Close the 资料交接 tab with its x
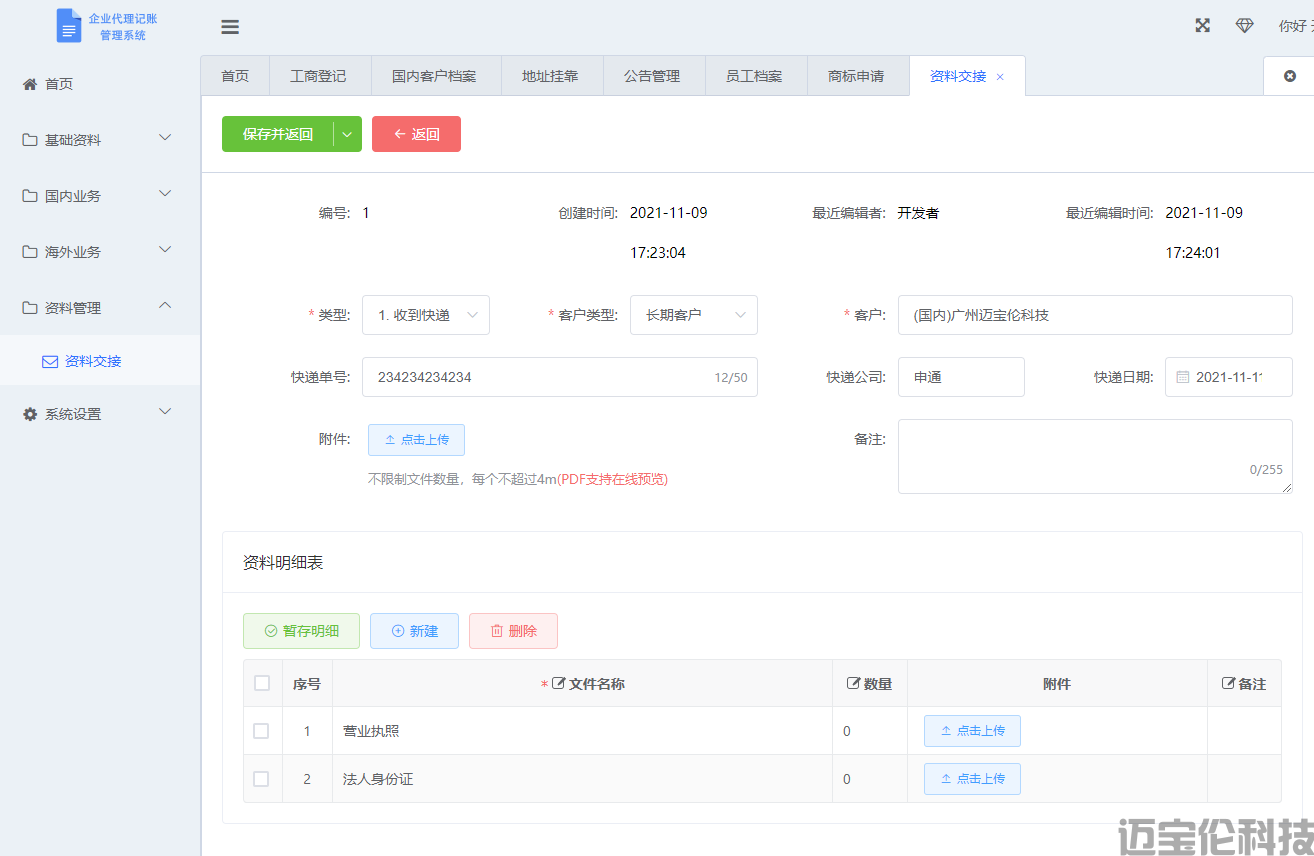 point(1000,77)
